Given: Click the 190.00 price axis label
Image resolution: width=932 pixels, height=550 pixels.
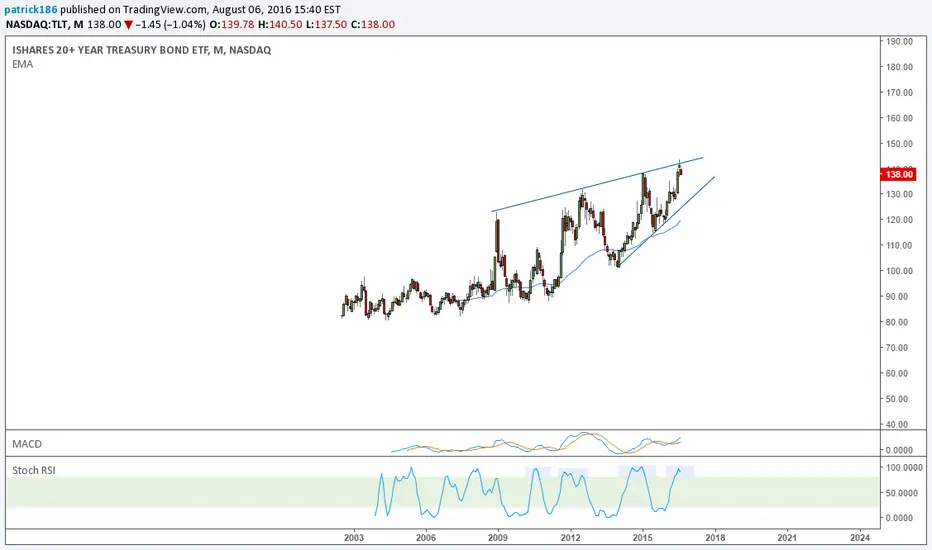Looking at the screenshot, I should click(899, 42).
